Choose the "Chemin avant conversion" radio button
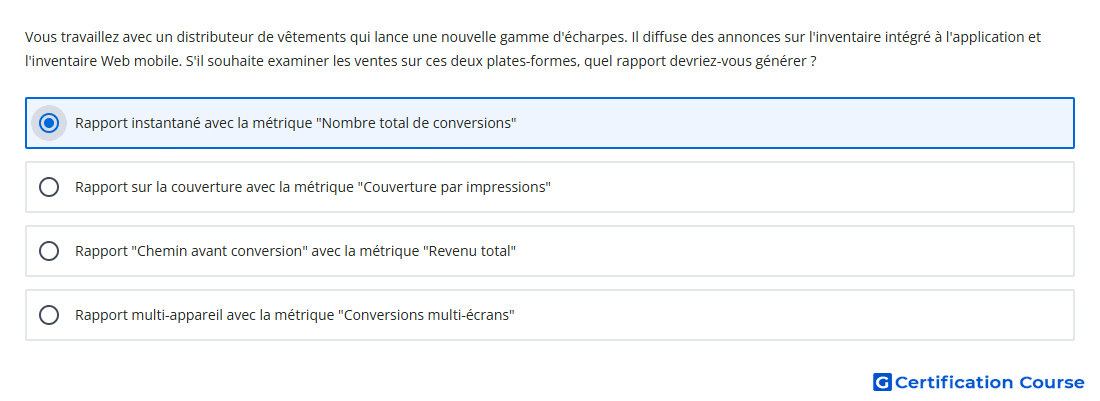 [x=48, y=251]
